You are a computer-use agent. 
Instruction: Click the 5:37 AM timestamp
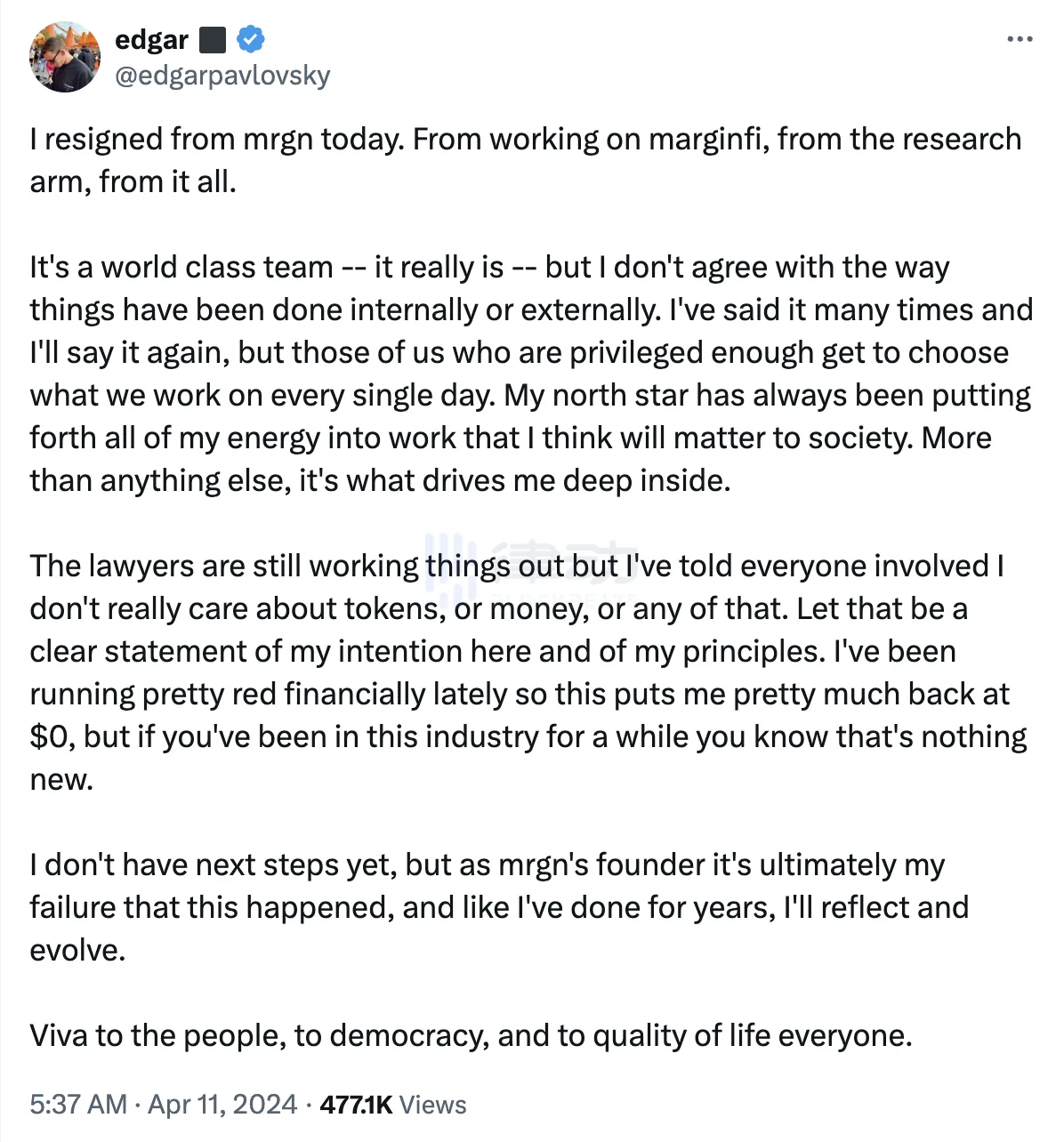pyautogui.click(x=78, y=1104)
